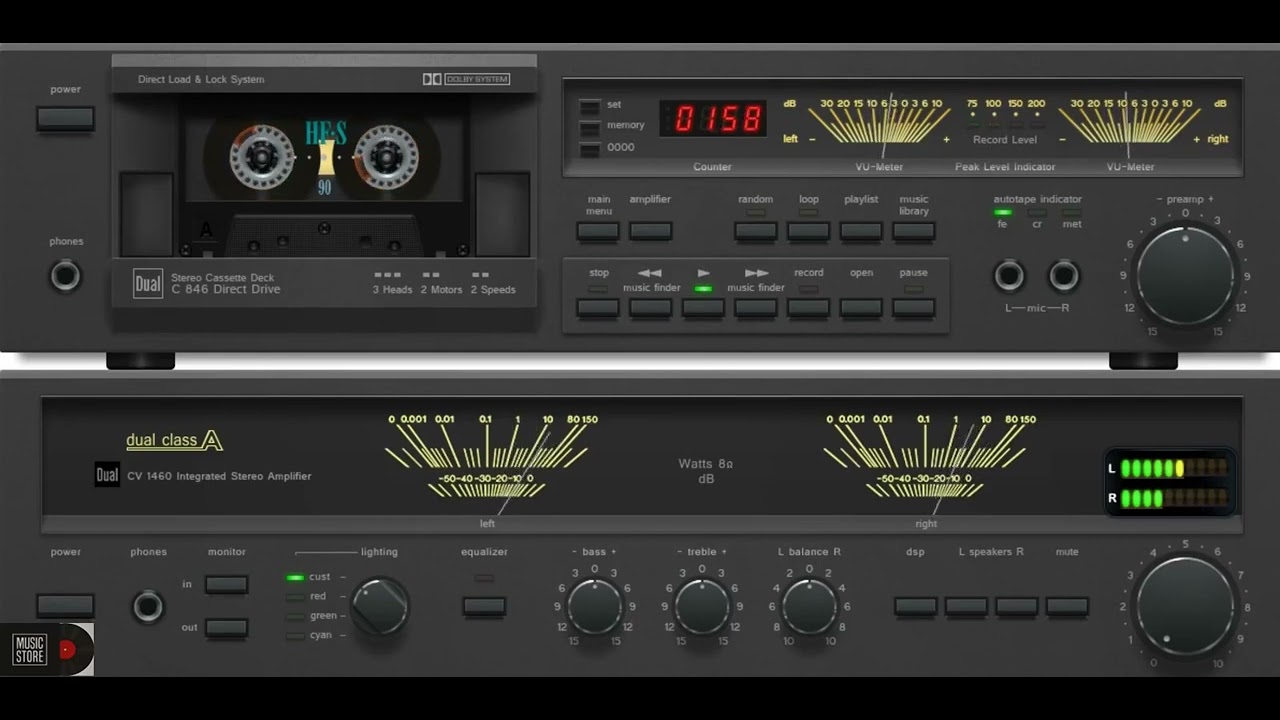Reset counter with the 0000 button

coord(590,149)
